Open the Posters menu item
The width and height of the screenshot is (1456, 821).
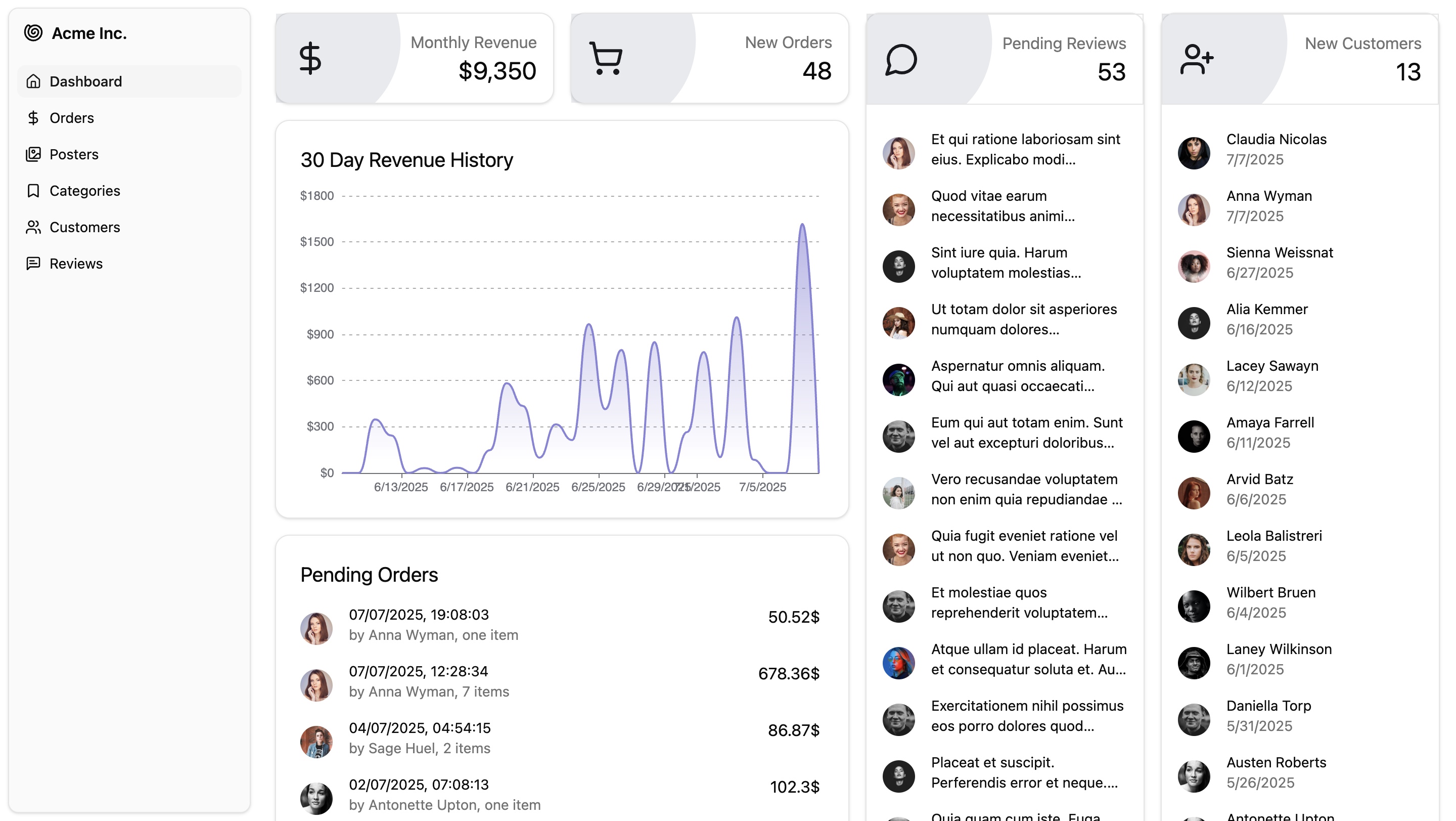click(74, 154)
